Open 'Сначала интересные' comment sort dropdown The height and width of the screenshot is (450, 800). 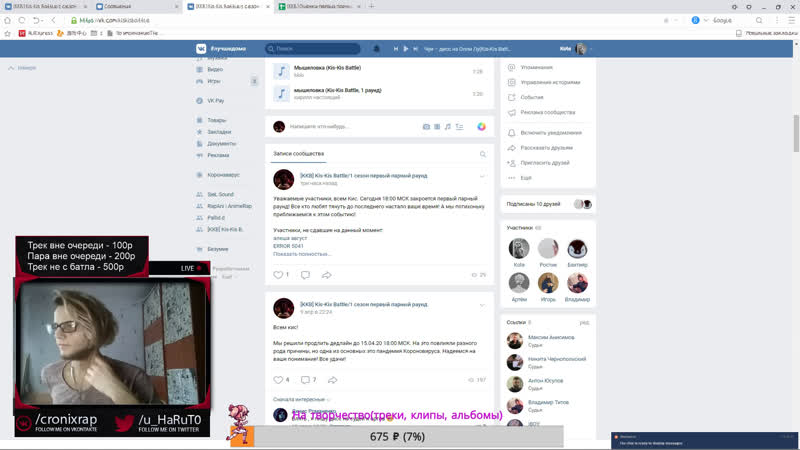[x=301, y=399]
